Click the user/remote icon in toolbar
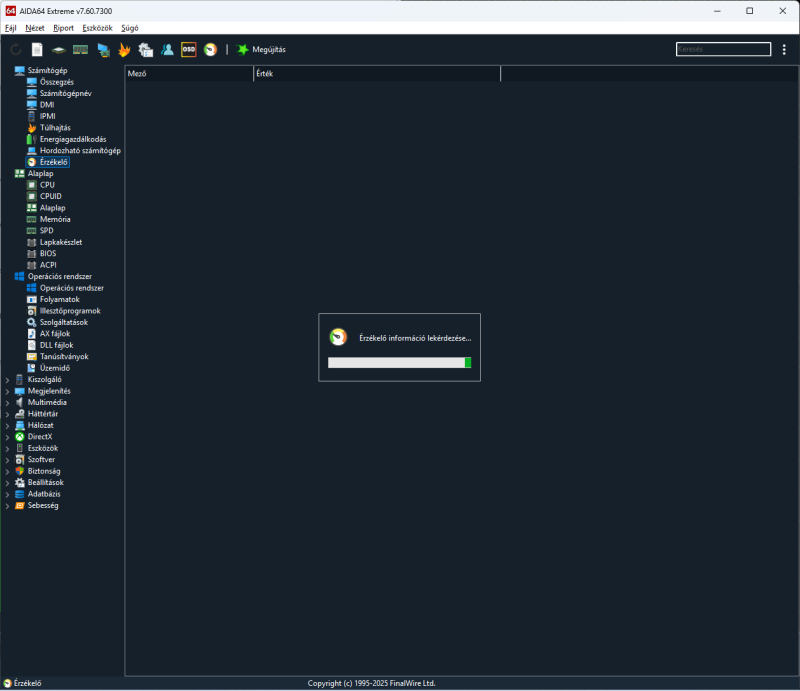This screenshot has width=800, height=691. click(x=167, y=50)
